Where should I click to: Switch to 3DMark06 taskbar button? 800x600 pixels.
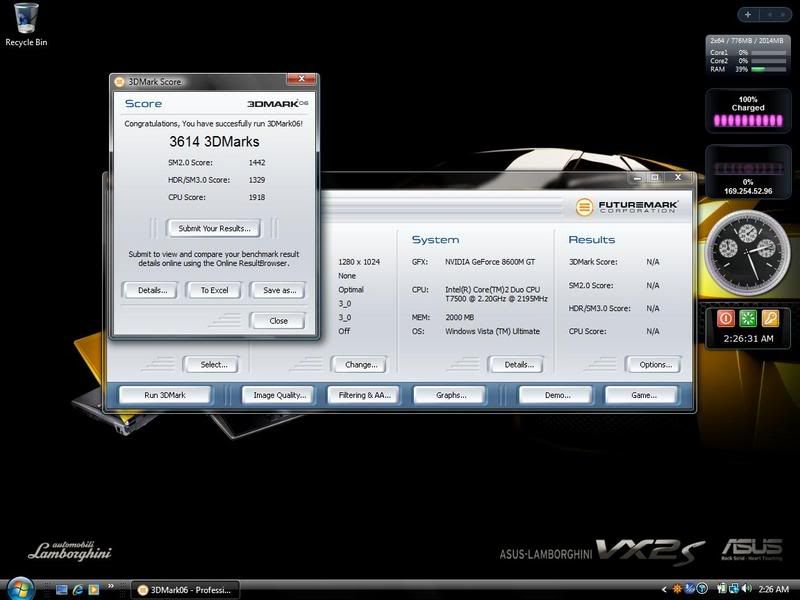pos(186,590)
